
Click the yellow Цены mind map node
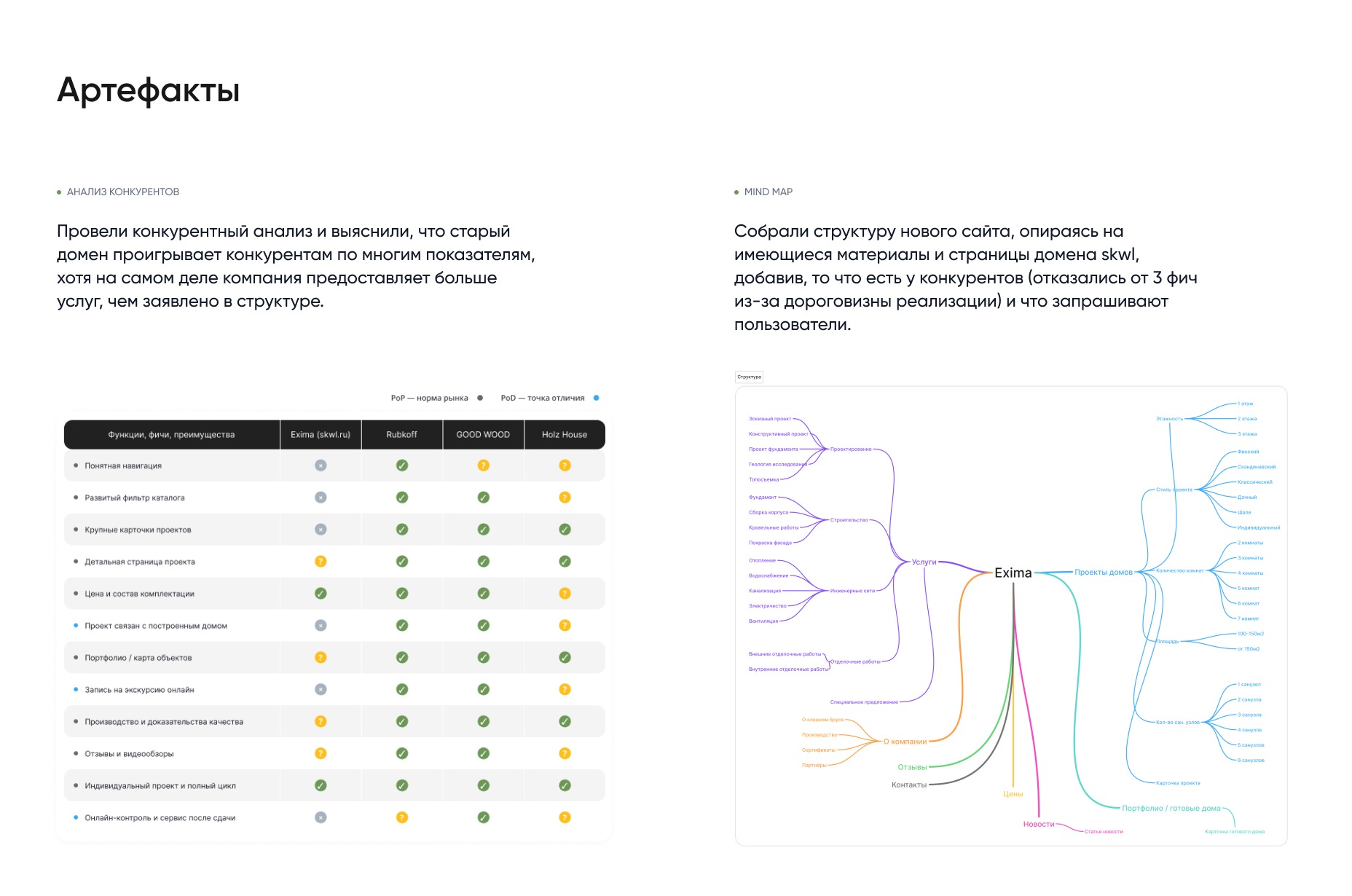pos(1013,795)
